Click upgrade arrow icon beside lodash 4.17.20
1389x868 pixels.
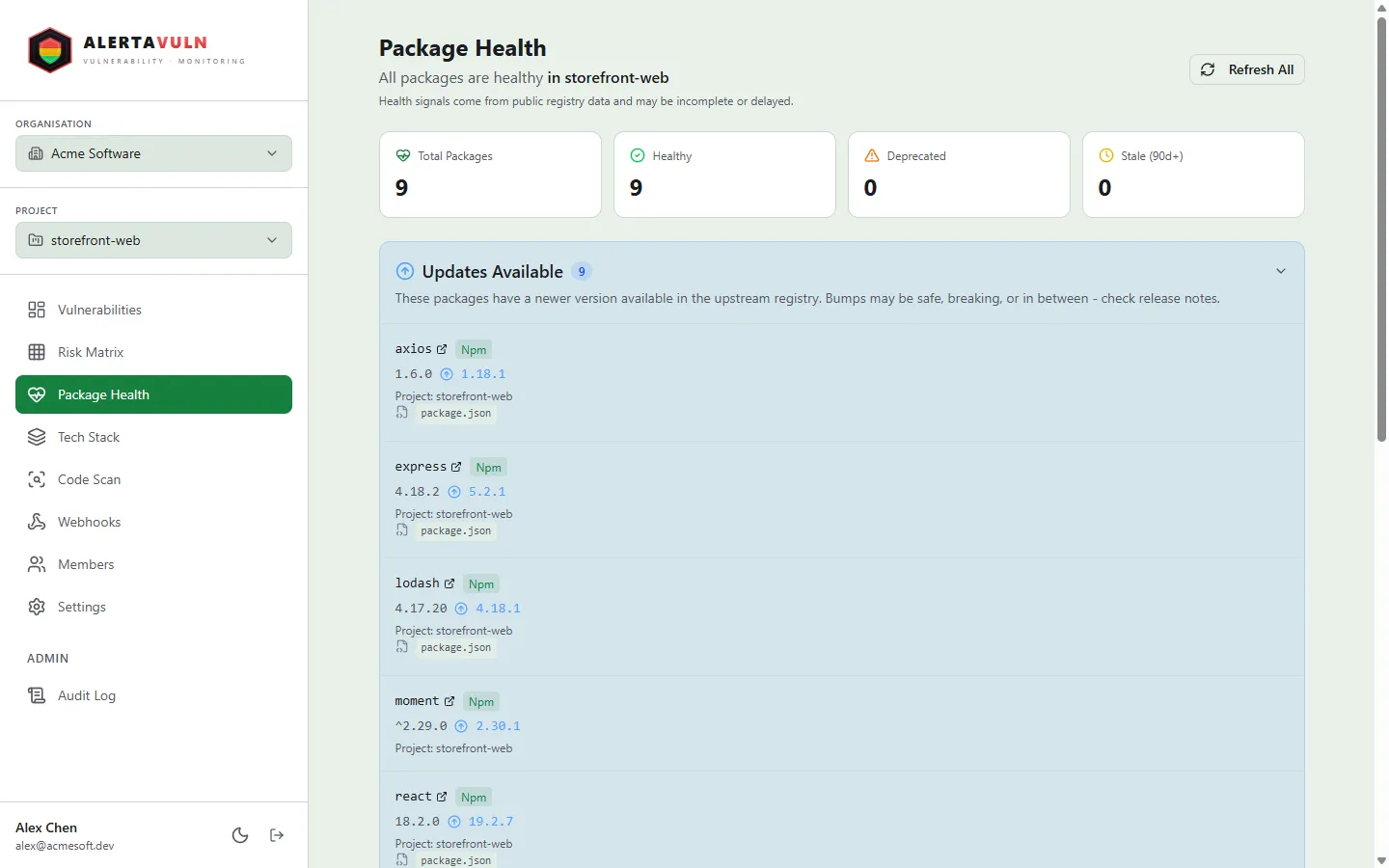(461, 609)
